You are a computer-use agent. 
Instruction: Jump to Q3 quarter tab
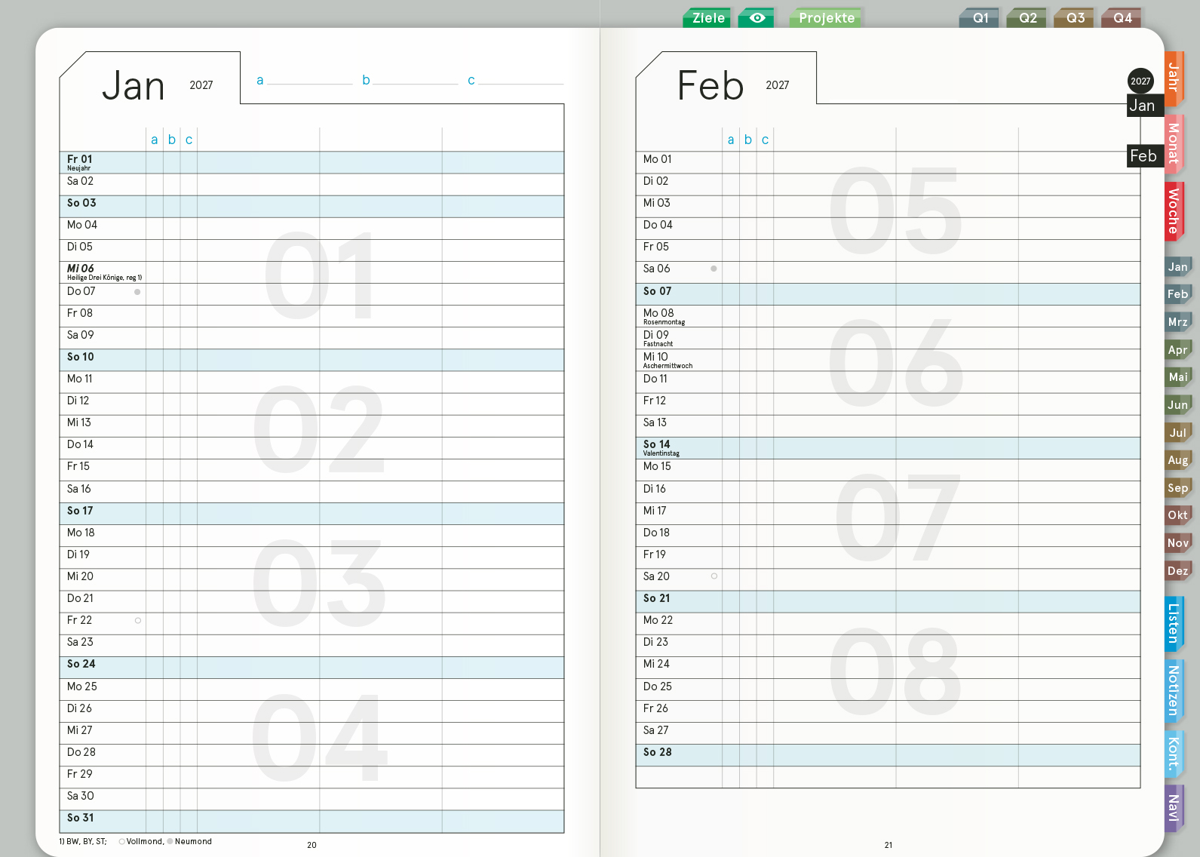click(x=1074, y=18)
